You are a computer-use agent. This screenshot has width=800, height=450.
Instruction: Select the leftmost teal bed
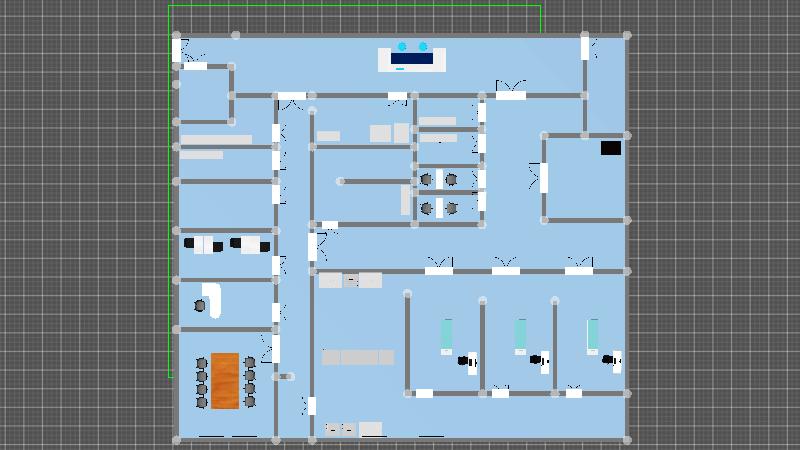click(x=446, y=334)
